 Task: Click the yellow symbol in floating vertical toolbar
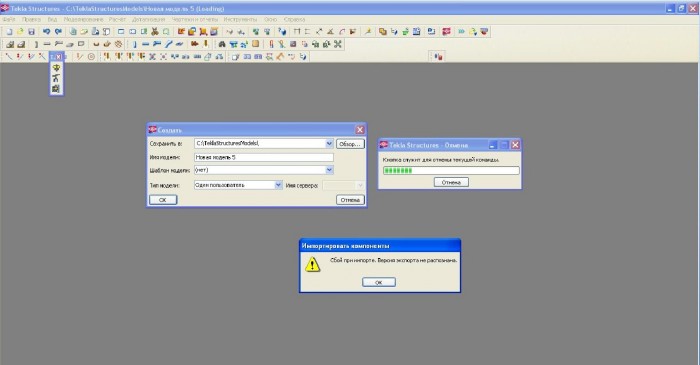click(x=56, y=68)
